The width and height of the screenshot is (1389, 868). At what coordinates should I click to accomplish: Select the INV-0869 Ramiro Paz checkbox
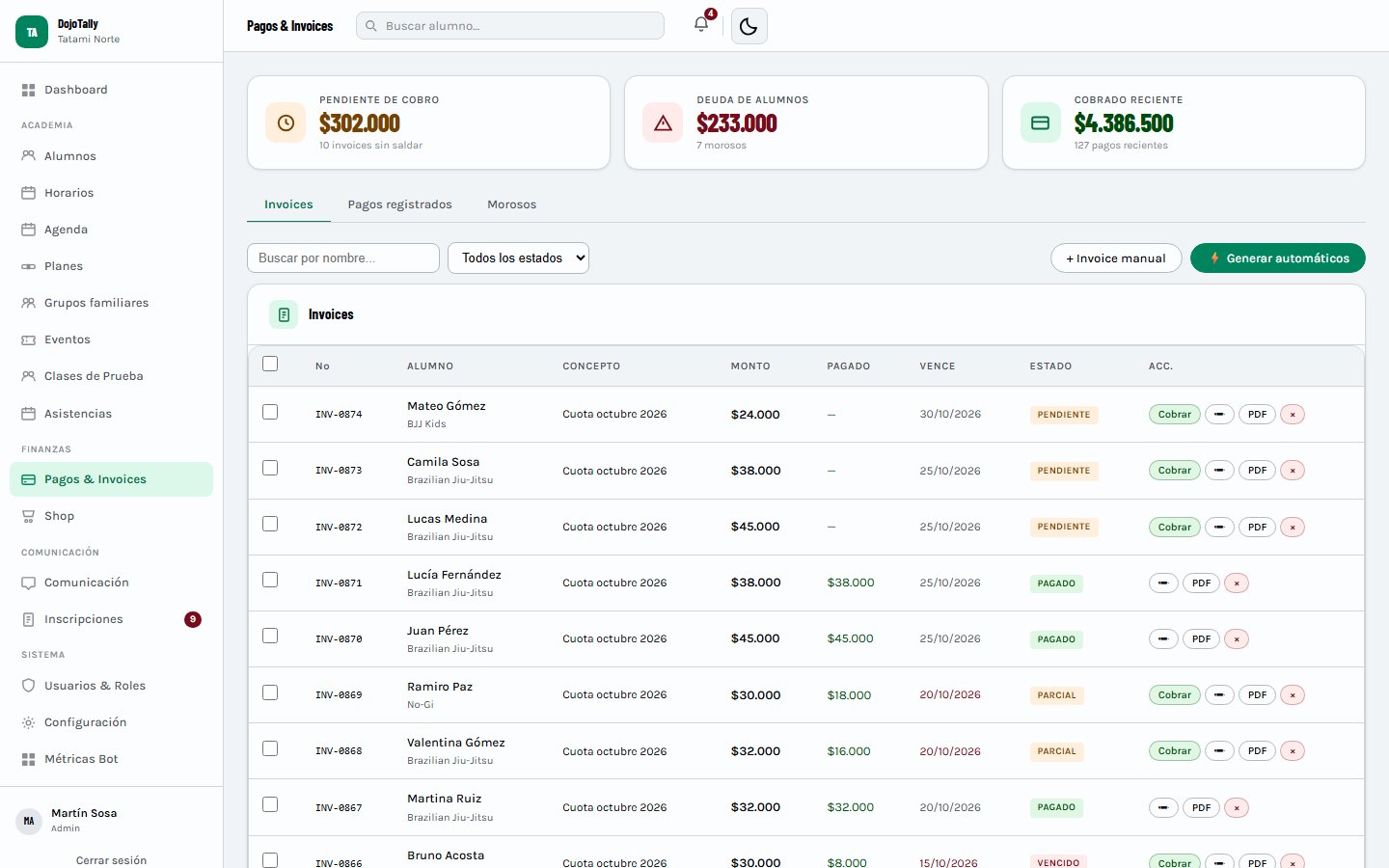[x=270, y=692]
